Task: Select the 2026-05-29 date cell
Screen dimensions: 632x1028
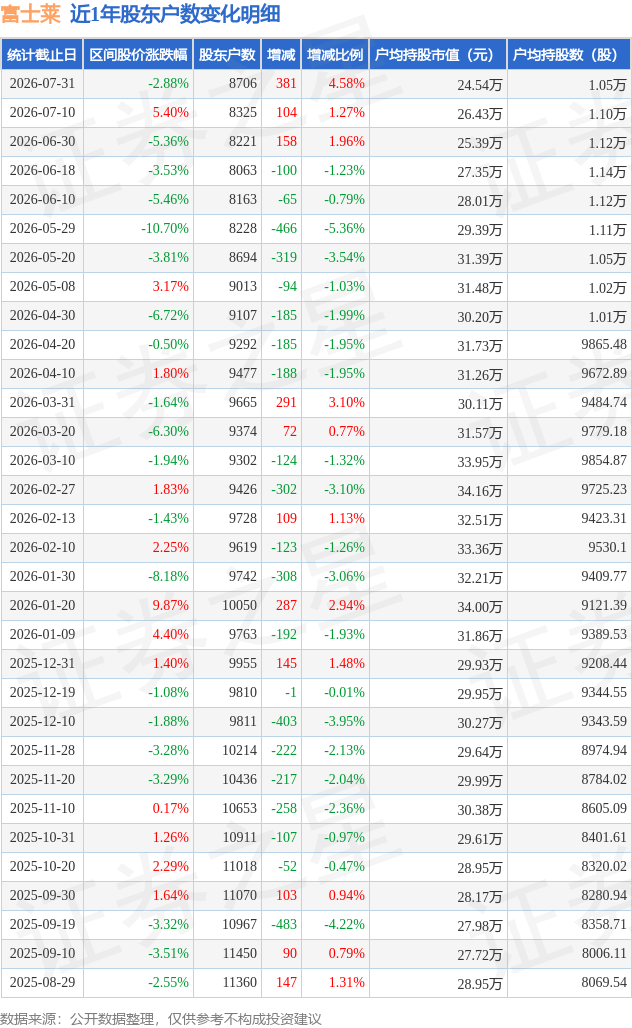Action: (x=43, y=228)
